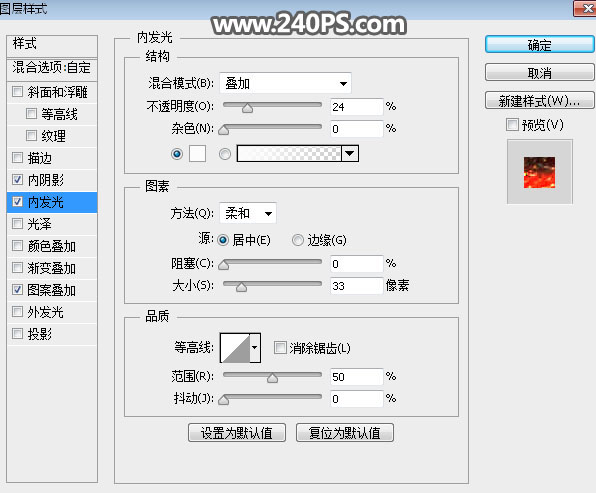Click 范围 value field showing 50
The height and width of the screenshot is (493, 596).
[357, 377]
